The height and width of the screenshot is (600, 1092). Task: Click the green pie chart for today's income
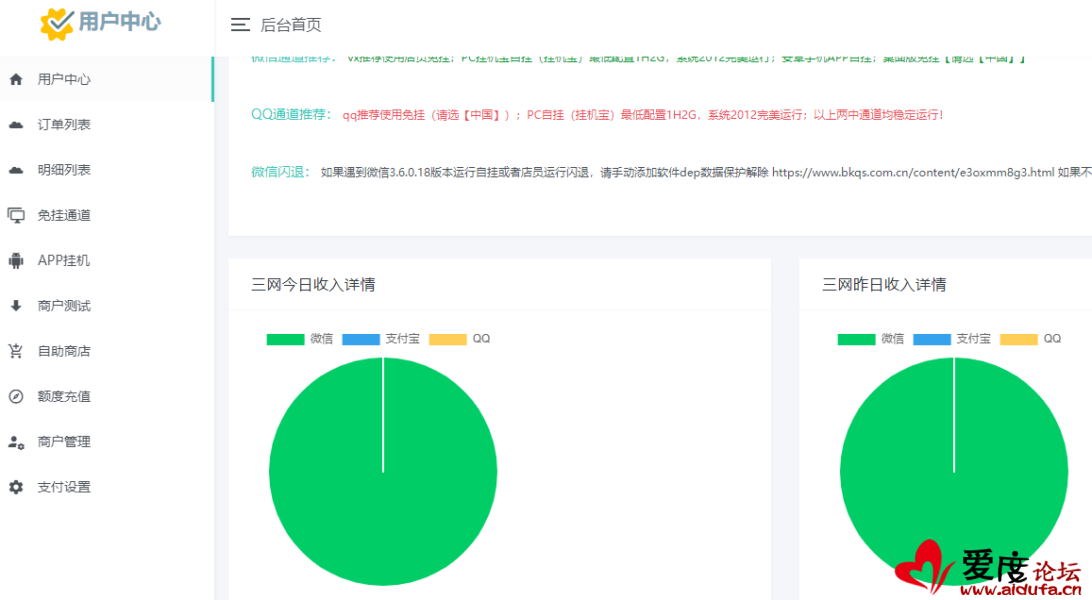383,471
